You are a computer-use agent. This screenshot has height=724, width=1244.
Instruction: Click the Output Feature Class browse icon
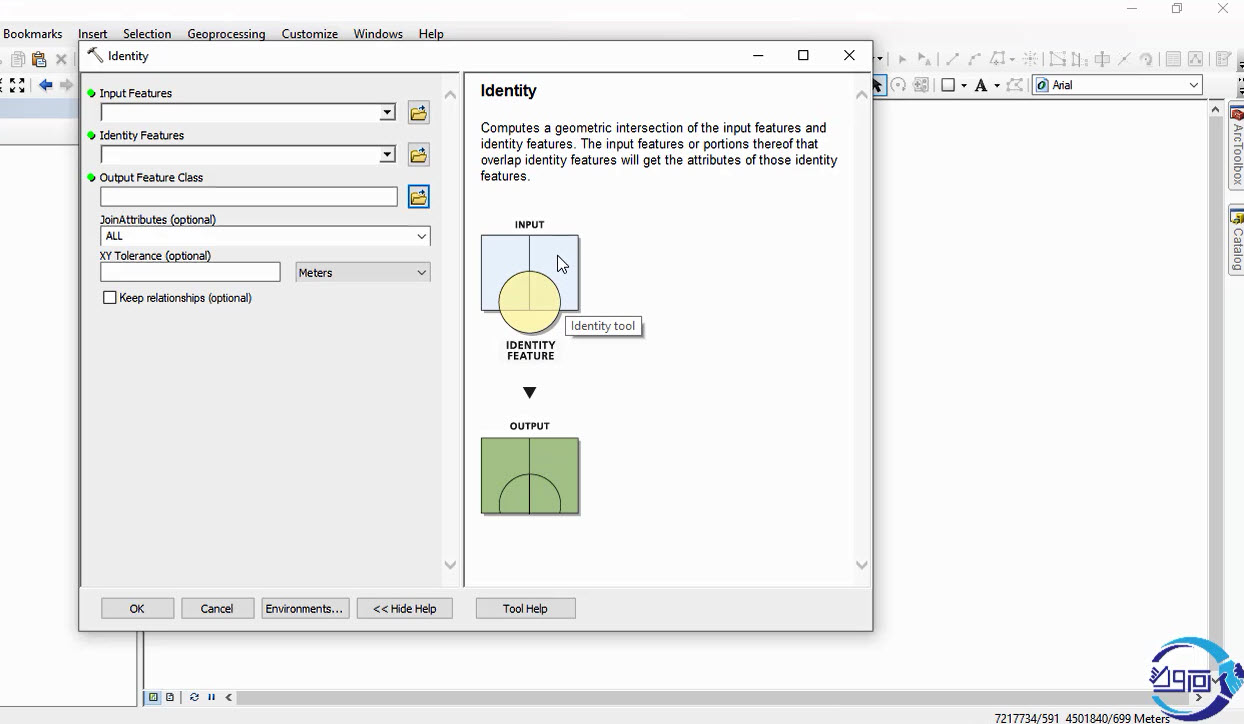pos(418,197)
